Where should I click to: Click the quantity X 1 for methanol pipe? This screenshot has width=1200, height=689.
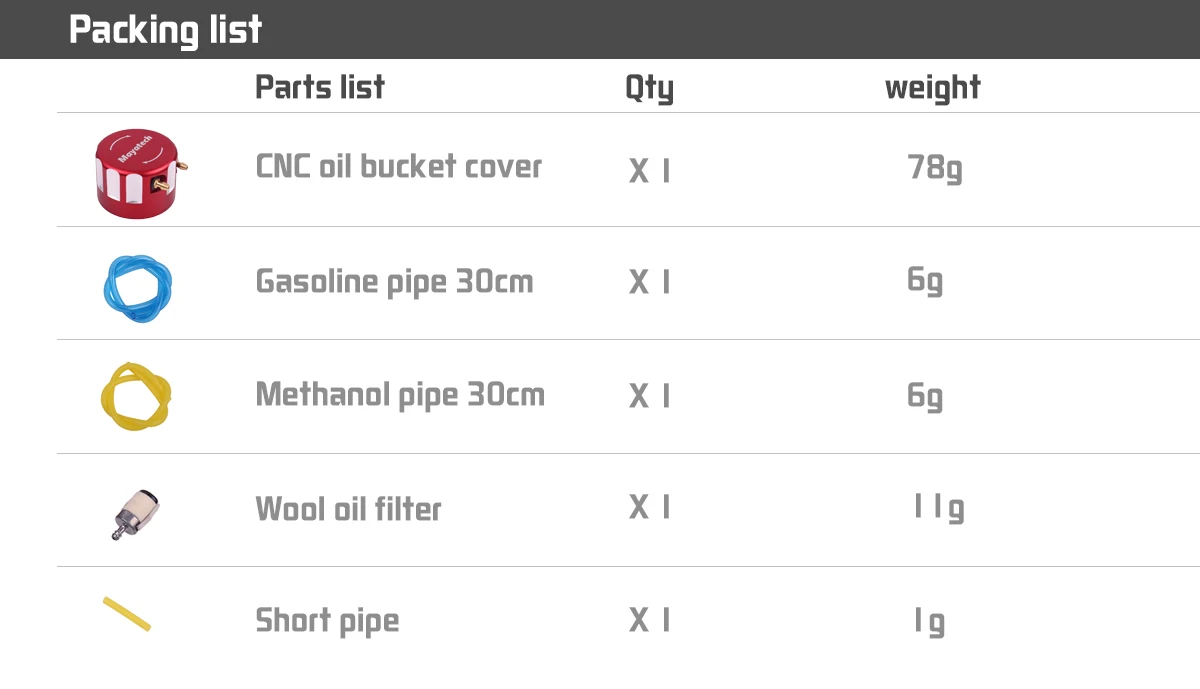[x=650, y=397]
